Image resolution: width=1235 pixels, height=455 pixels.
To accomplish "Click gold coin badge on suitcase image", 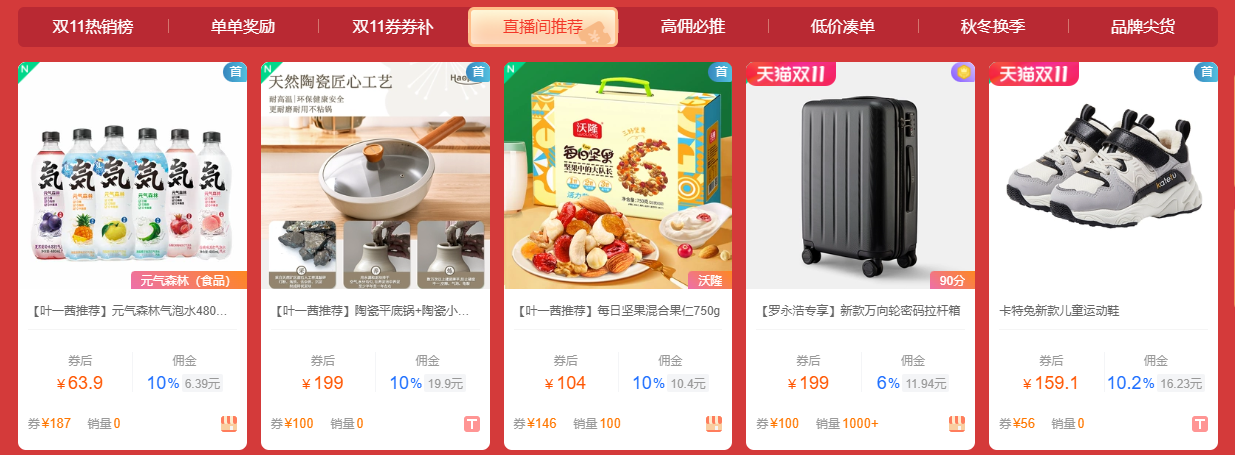I will [963, 71].
